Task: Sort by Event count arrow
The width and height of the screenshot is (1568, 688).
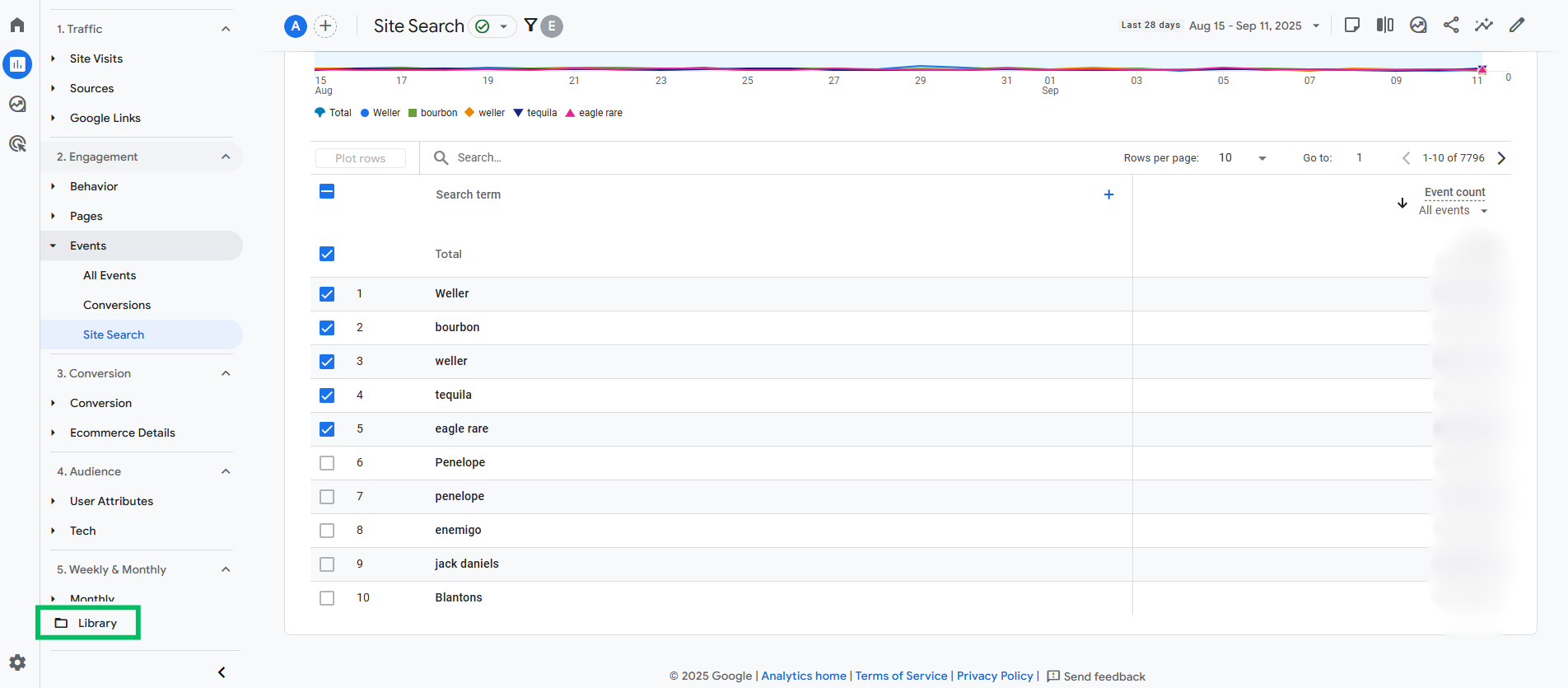Action: pos(1402,203)
